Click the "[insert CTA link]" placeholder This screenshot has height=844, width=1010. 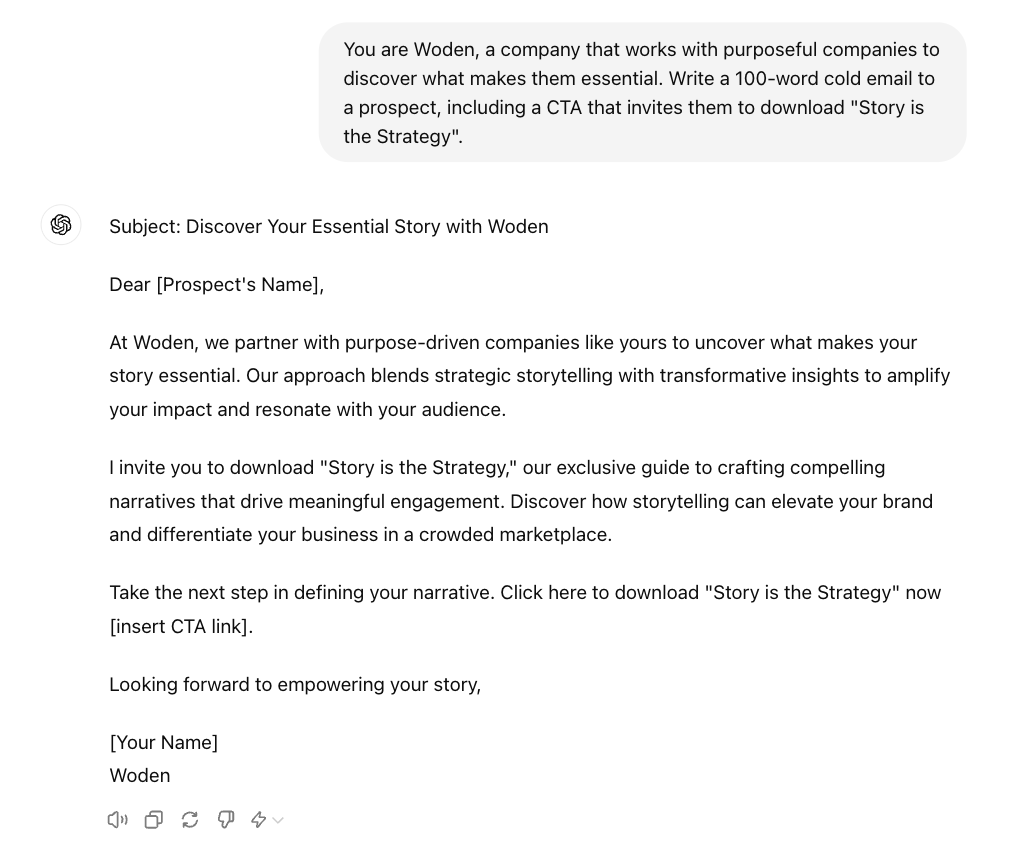click(x=179, y=626)
